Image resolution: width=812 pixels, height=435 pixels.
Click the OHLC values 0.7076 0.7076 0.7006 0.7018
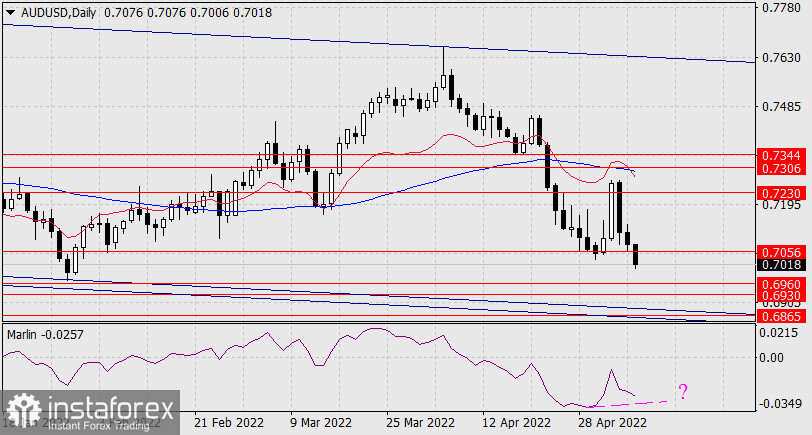(x=188, y=12)
